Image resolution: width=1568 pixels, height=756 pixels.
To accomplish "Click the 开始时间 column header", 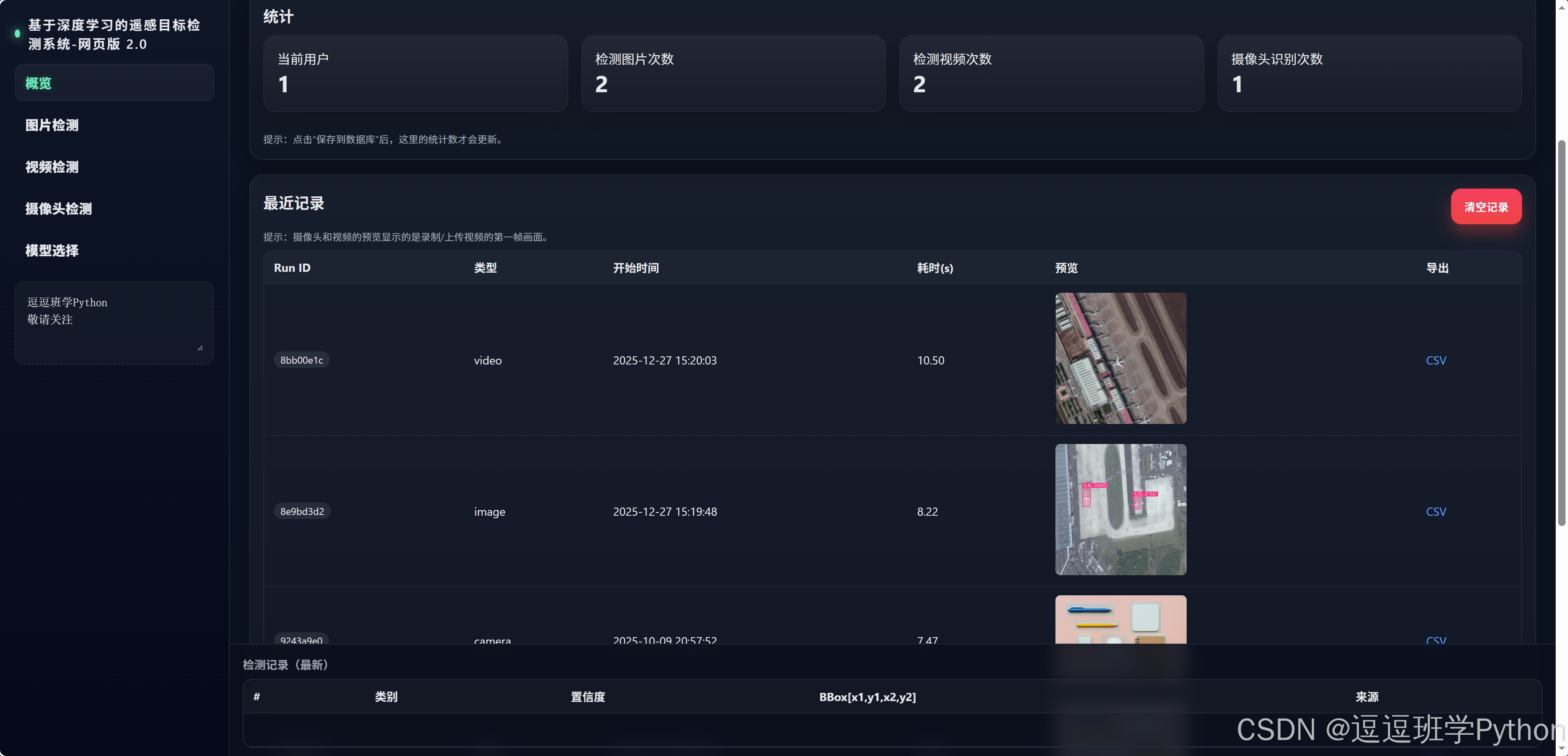I will 636,268.
